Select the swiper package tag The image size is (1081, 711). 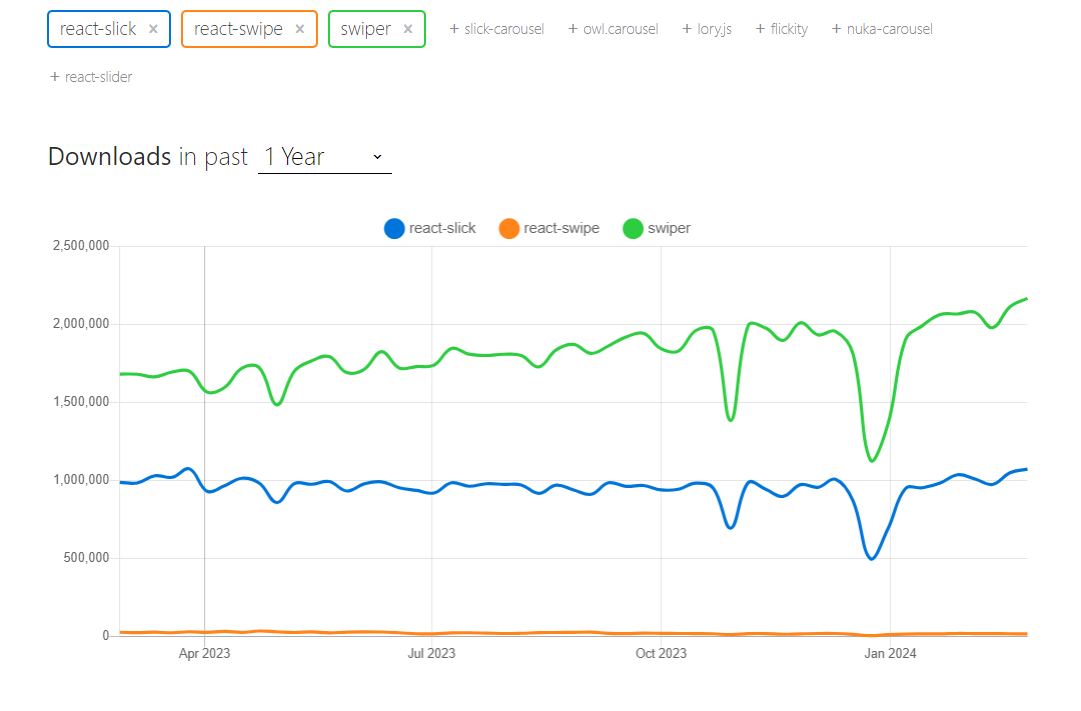coord(377,29)
